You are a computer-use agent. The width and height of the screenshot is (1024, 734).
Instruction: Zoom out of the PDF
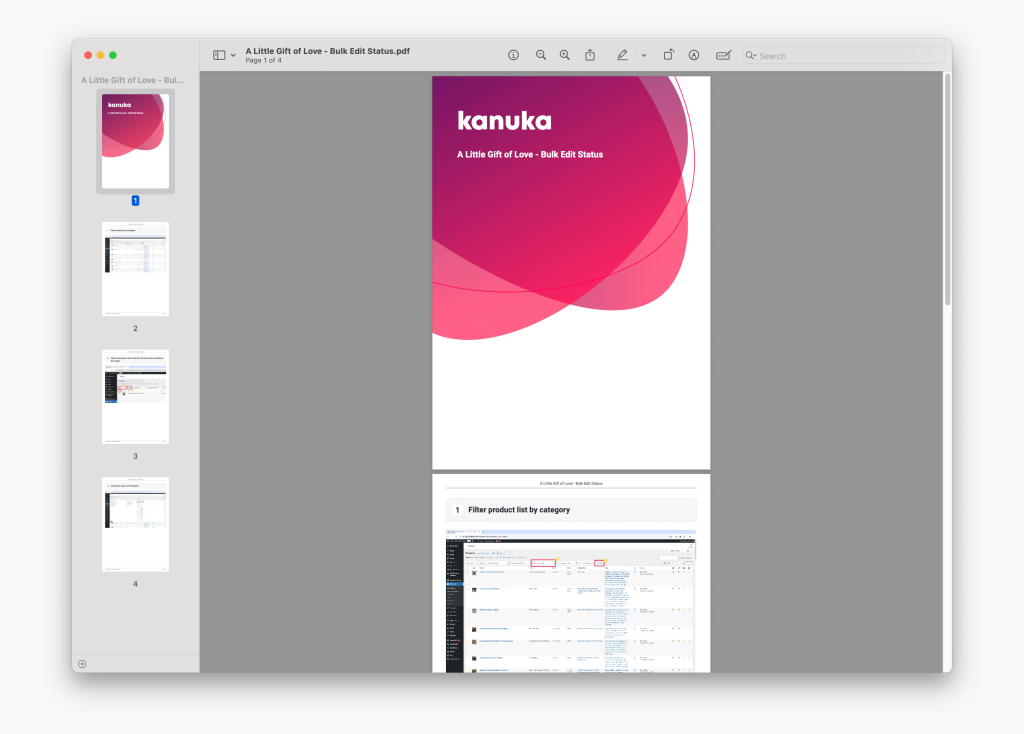[541, 56]
